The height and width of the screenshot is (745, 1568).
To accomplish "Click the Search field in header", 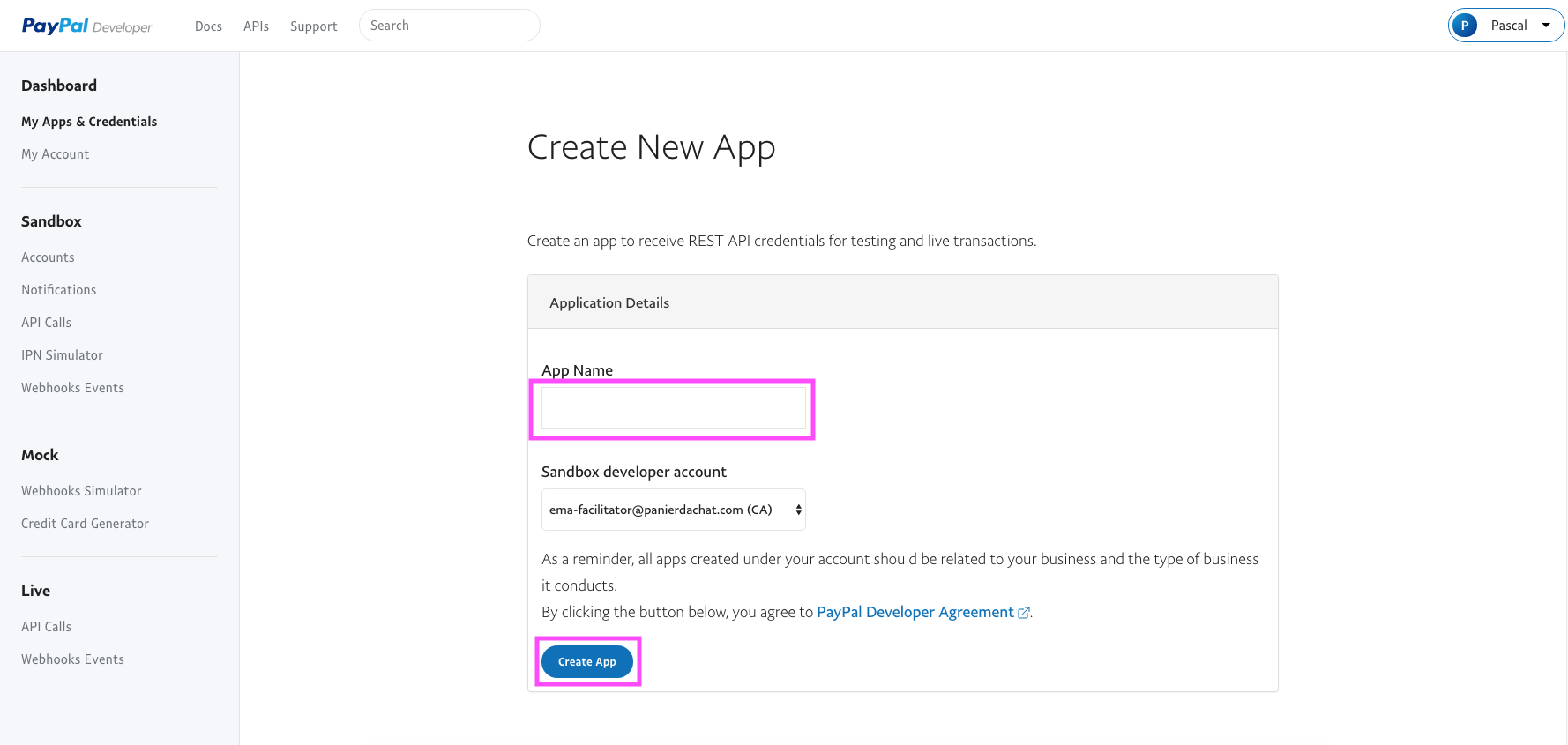I will (x=449, y=26).
